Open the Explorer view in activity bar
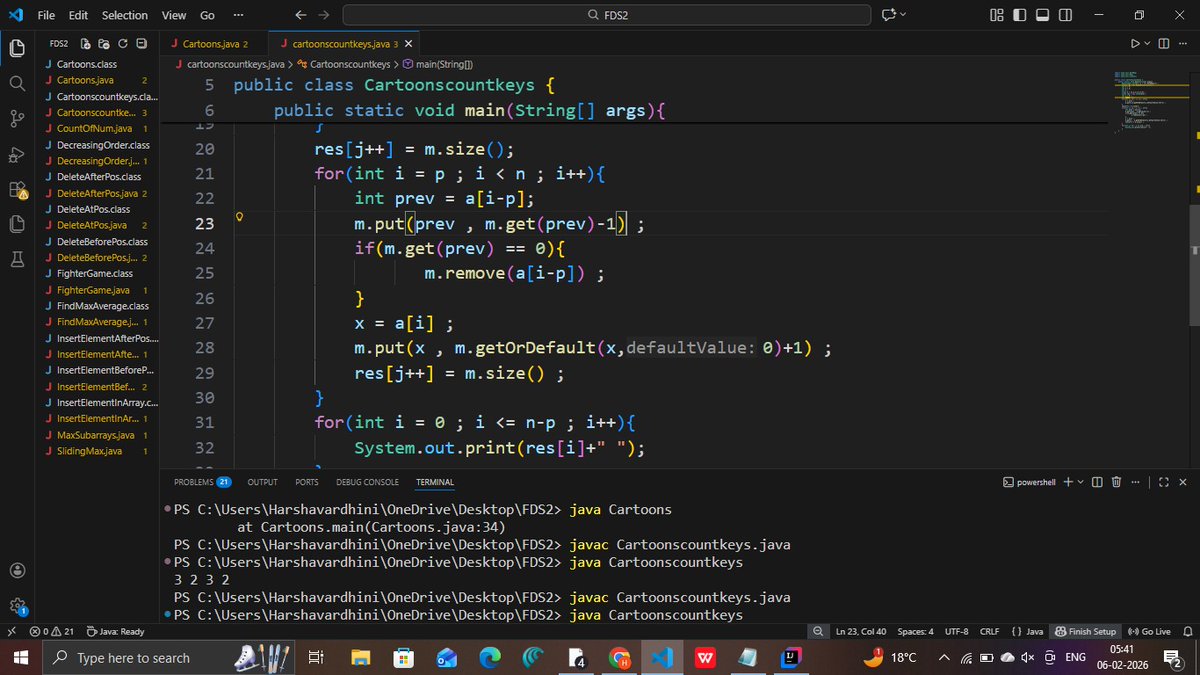The height and width of the screenshot is (675, 1200). pos(17,48)
